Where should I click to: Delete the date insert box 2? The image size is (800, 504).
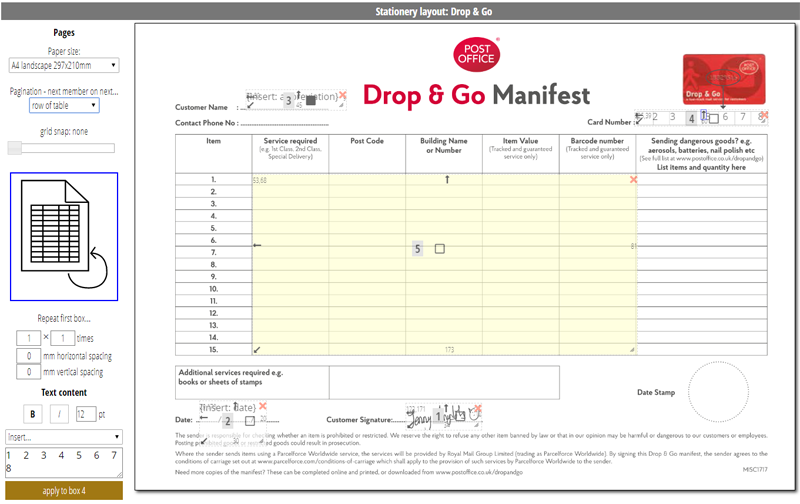(x=262, y=406)
